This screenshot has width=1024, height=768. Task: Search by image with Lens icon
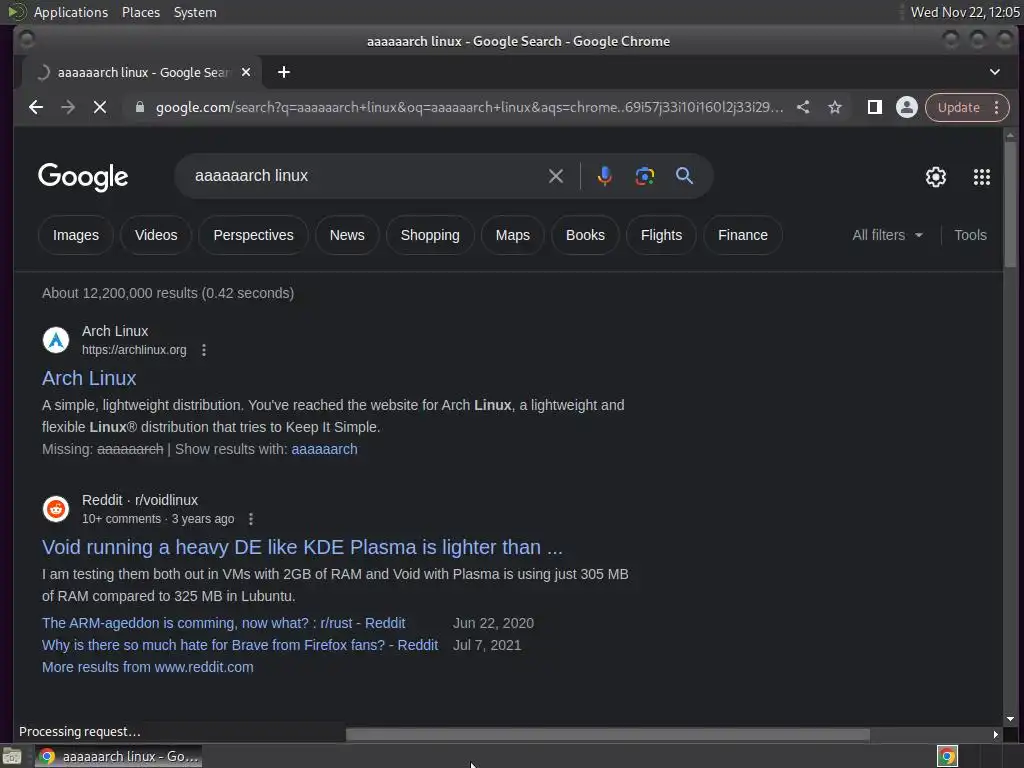(645, 176)
